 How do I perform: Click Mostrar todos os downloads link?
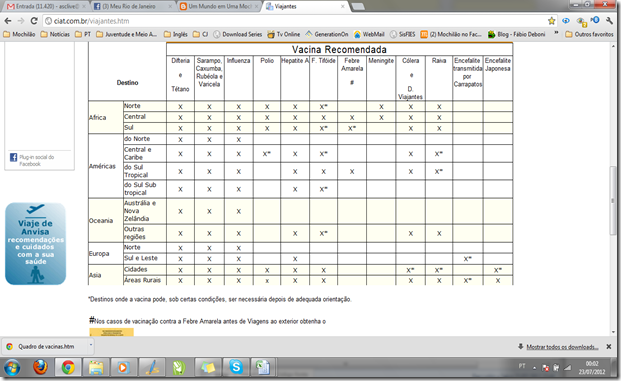[x=562, y=347]
